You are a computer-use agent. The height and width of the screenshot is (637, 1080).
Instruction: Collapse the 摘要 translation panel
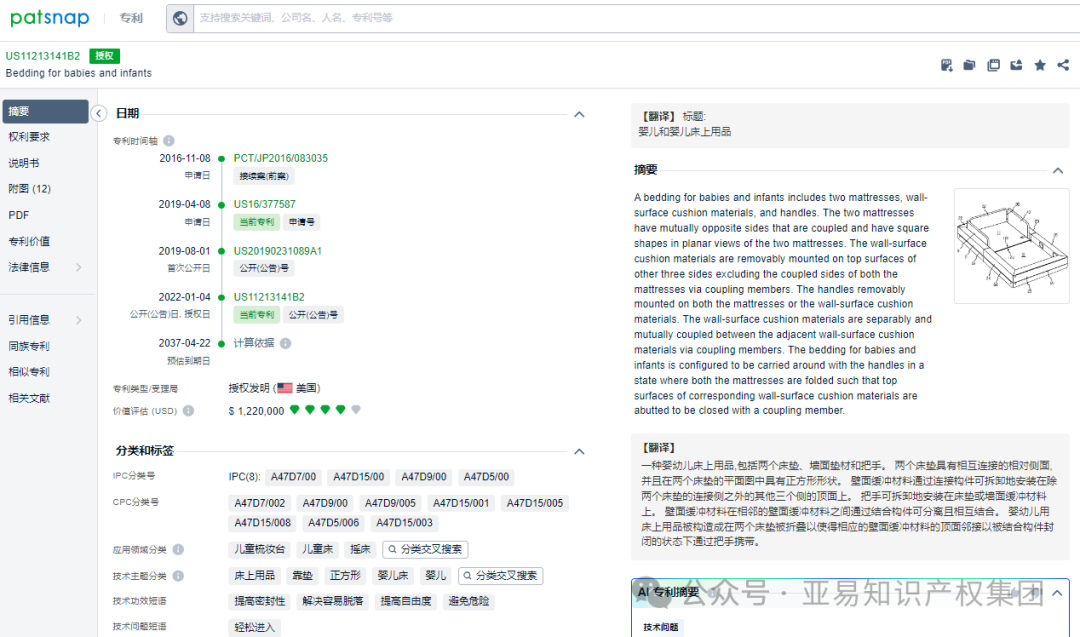pos(1057,170)
